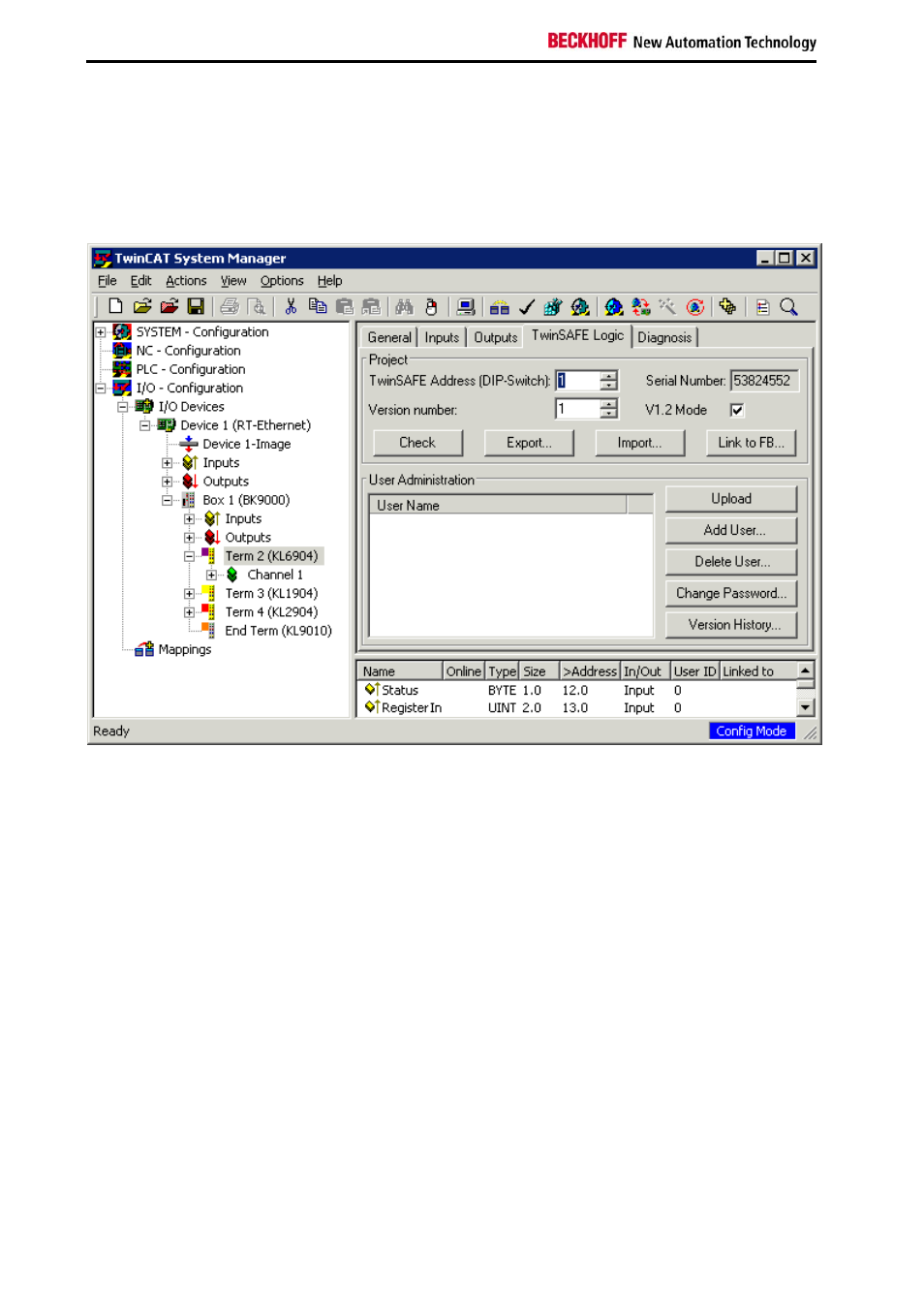
Task: Expand the Term 4 (KL2904) node
Action: (190, 612)
